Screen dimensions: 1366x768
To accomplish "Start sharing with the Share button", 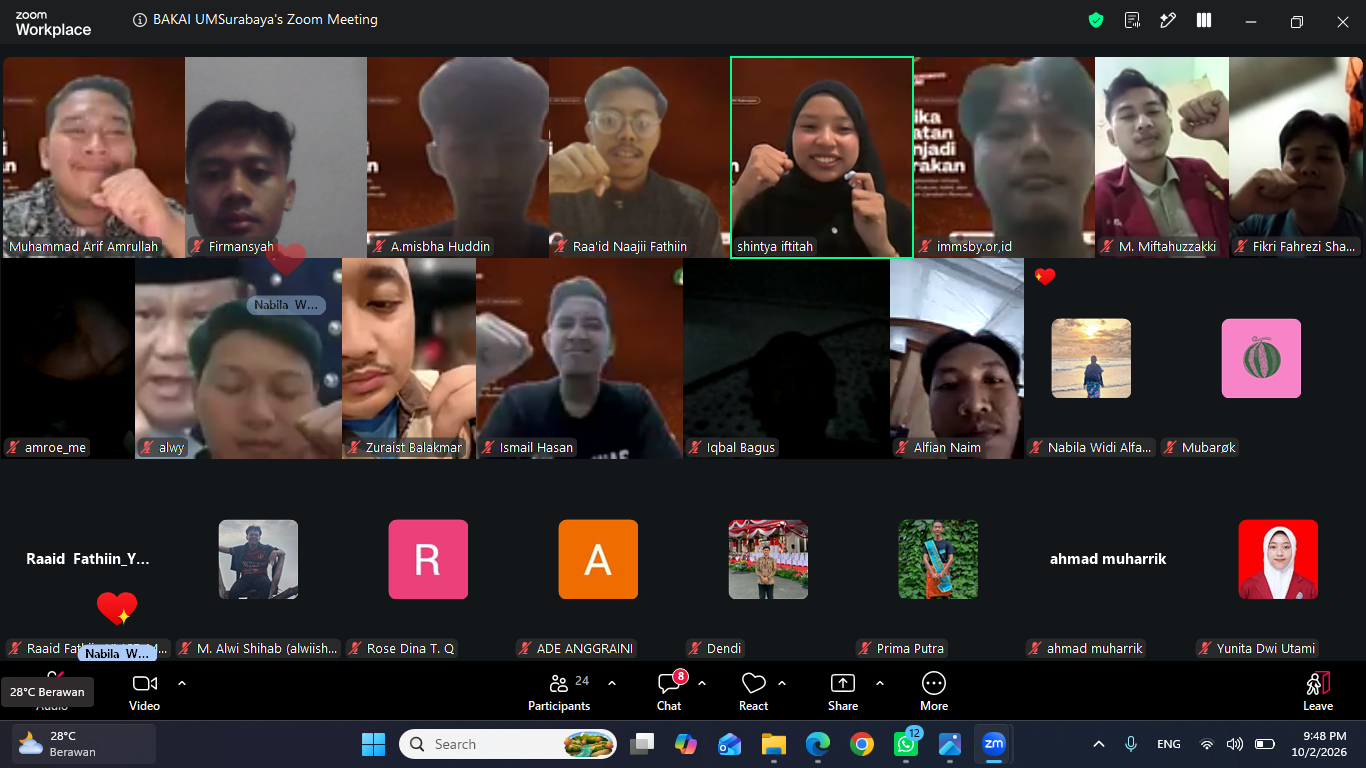I will (x=843, y=691).
